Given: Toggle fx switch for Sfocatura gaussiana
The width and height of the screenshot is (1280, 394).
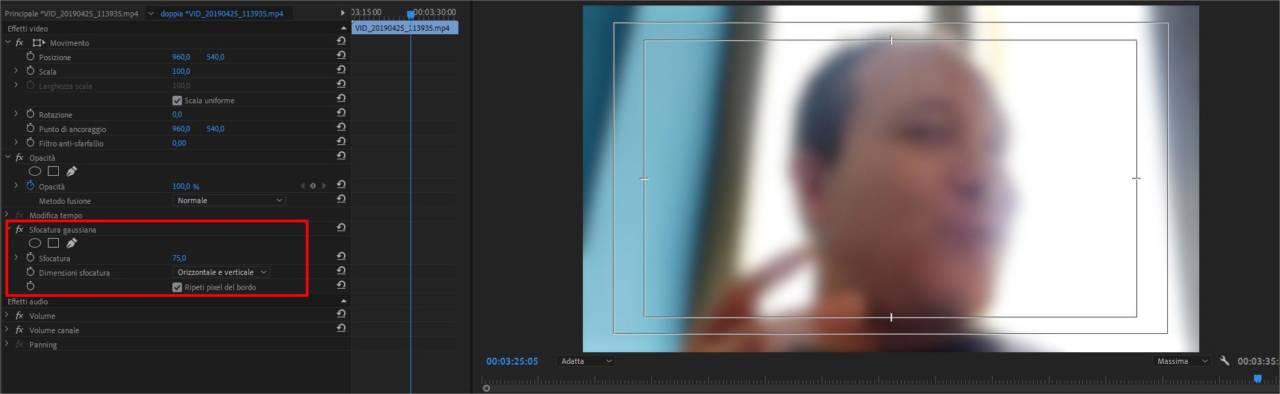Looking at the screenshot, I should pyautogui.click(x=19, y=230).
